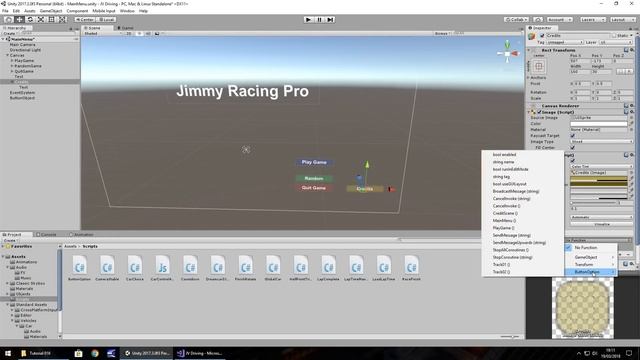Open the Store icon in taskbar
The width and height of the screenshot is (640, 360).
(78, 353)
